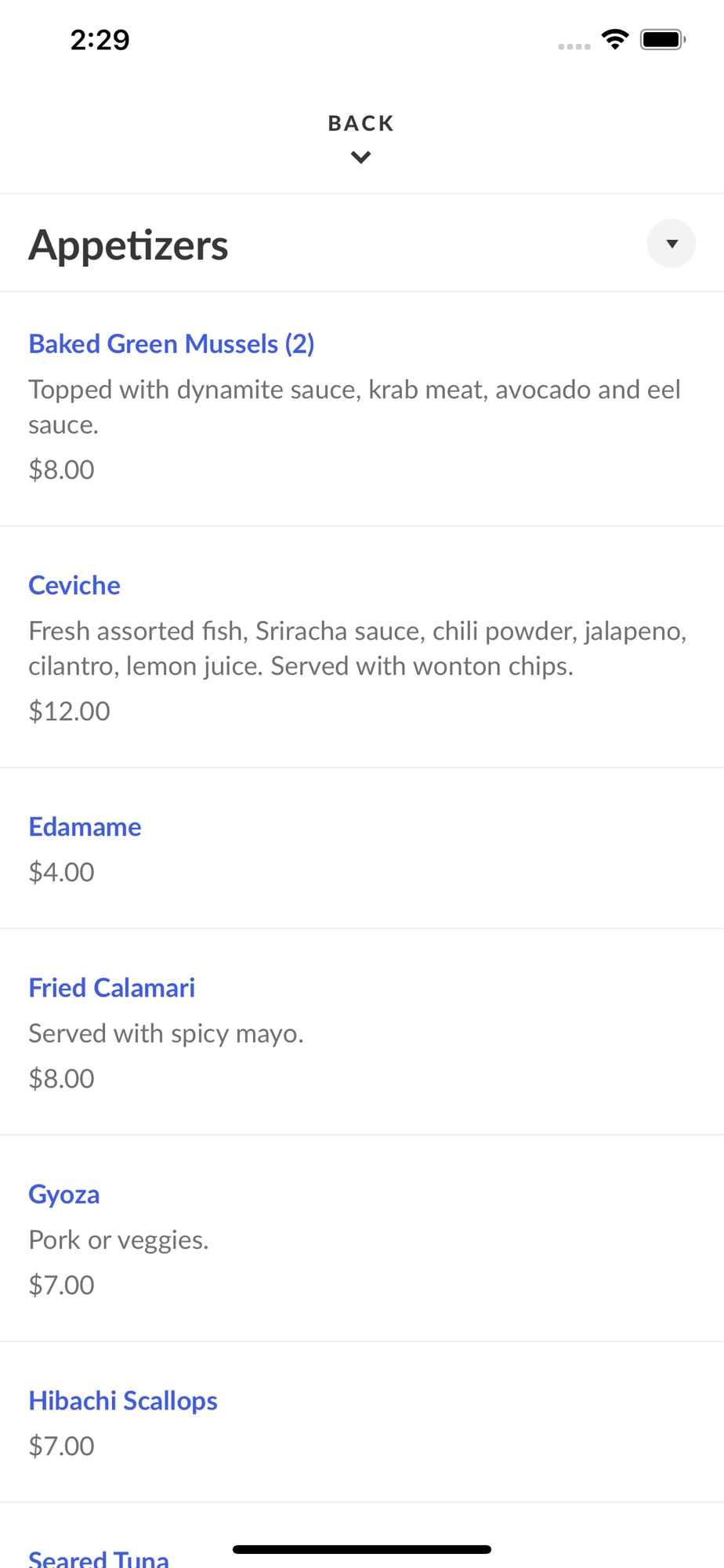This screenshot has height=1568, width=724.
Task: Tap the 2:29 clock in status bar
Action: coord(100,40)
